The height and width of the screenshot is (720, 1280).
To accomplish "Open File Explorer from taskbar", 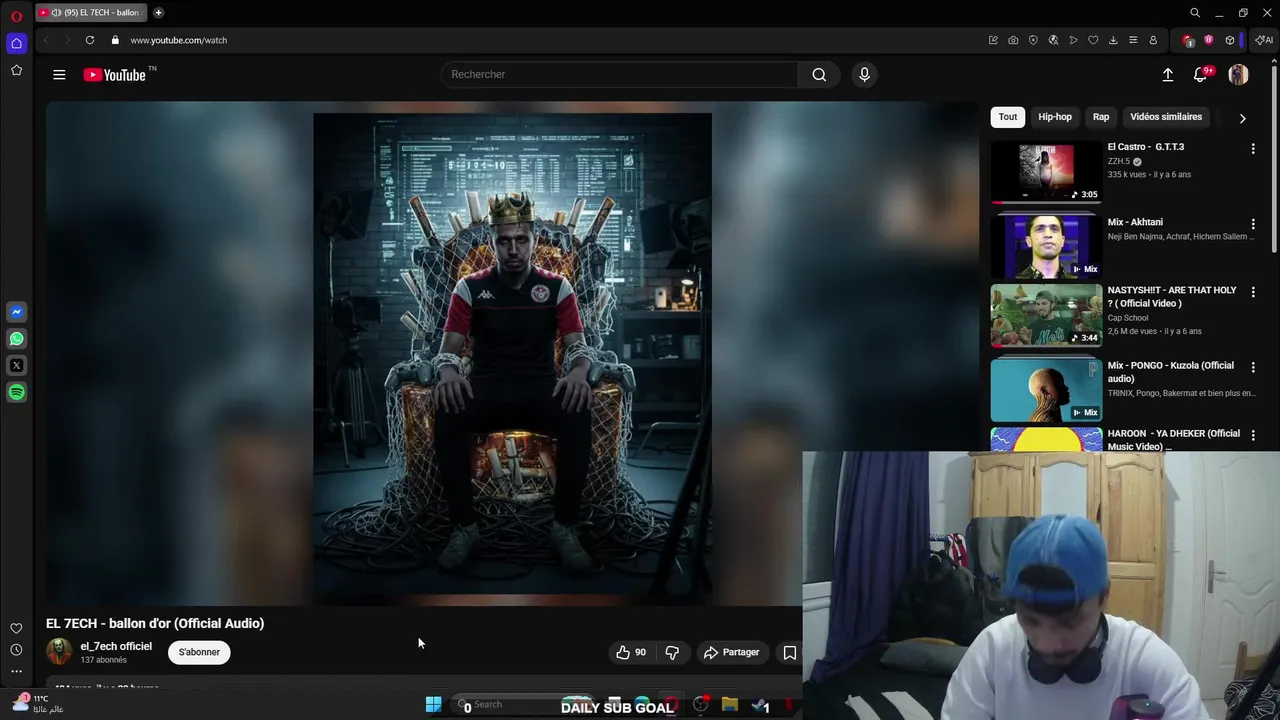I will point(730,704).
